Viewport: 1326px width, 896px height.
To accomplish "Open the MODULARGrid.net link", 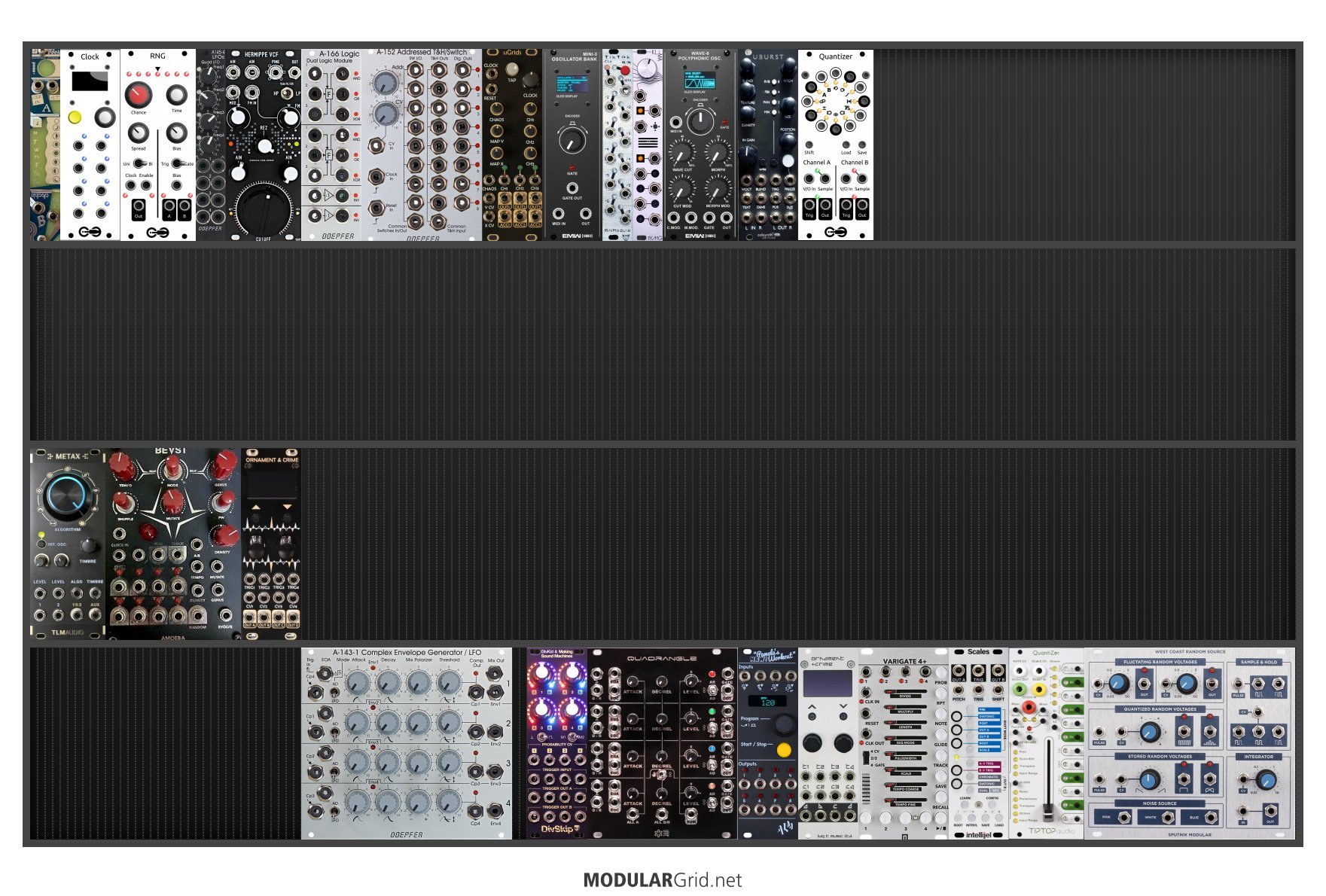I will pyautogui.click(x=663, y=880).
